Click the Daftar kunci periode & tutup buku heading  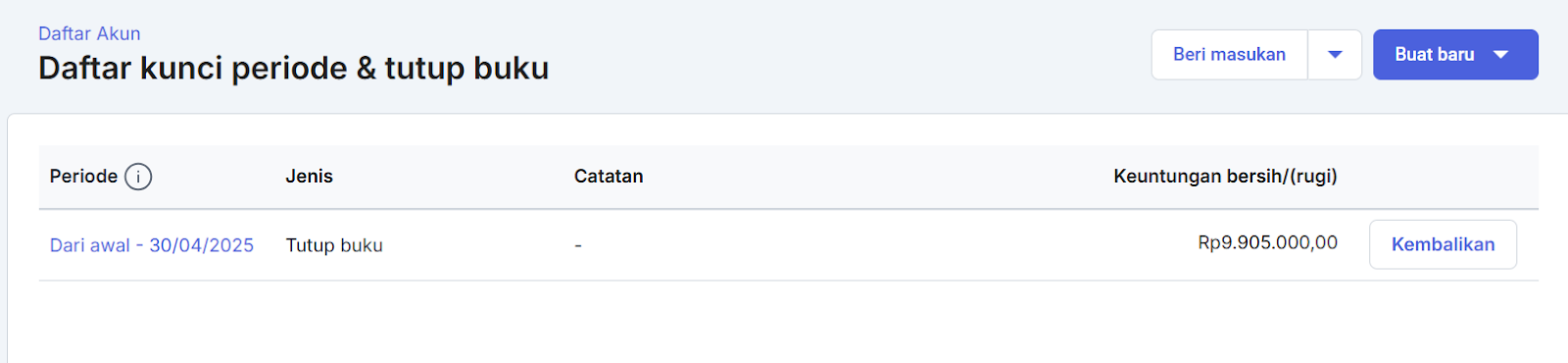pyautogui.click(x=293, y=69)
